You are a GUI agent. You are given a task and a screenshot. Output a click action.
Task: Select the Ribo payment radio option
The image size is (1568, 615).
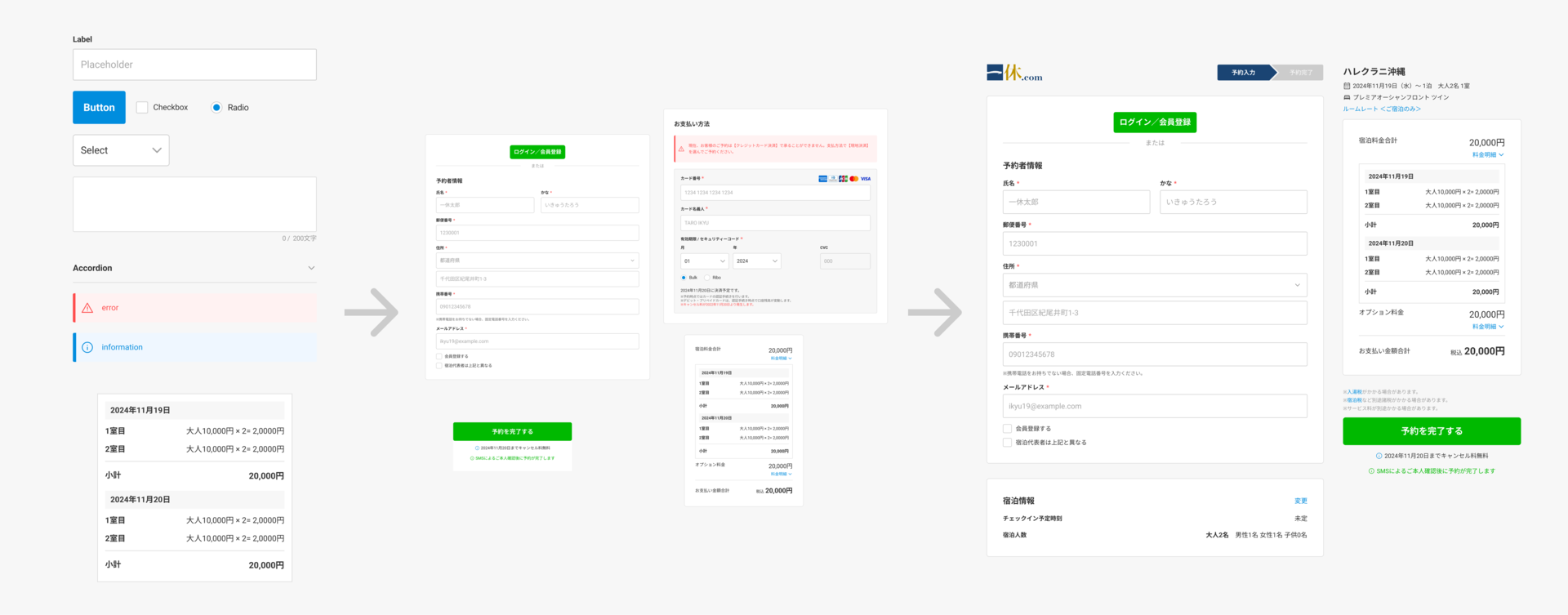click(707, 278)
